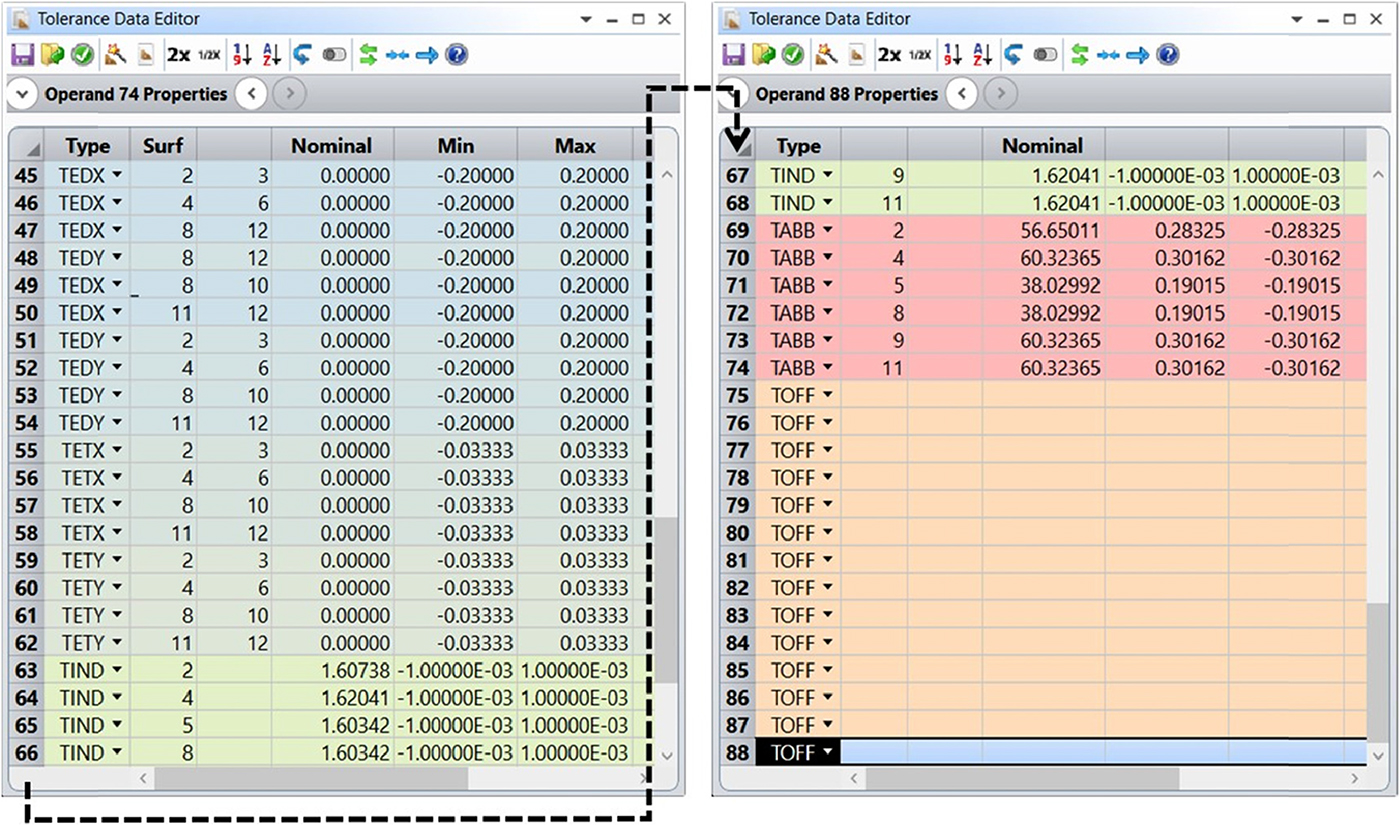Sort by surface (1-9) icon in left editor
The width and height of the screenshot is (1400, 826).
tap(241, 55)
